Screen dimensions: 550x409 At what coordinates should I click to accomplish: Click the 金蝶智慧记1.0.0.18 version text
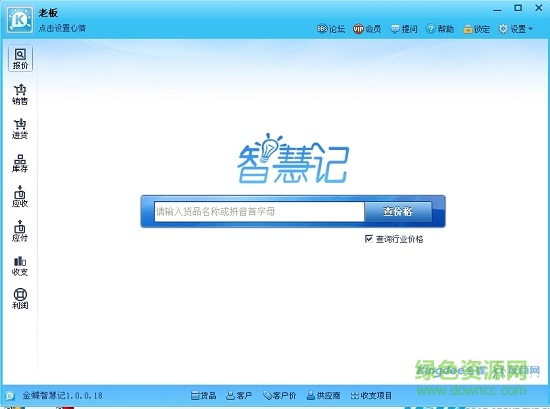(x=62, y=396)
